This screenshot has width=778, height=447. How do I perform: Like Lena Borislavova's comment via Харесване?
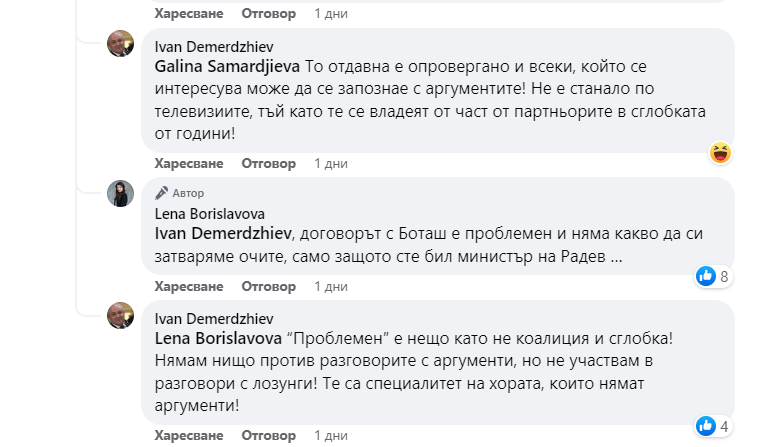coord(189,286)
